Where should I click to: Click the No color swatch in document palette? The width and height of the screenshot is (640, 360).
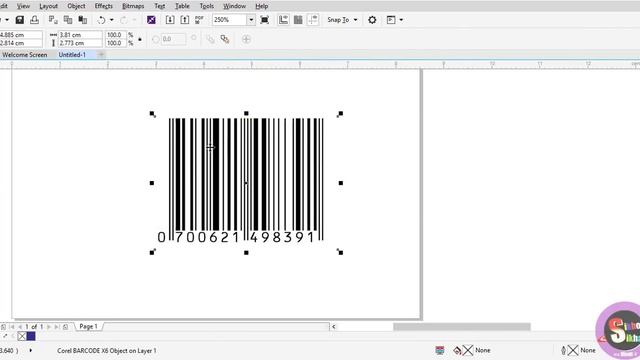[x=22, y=336]
